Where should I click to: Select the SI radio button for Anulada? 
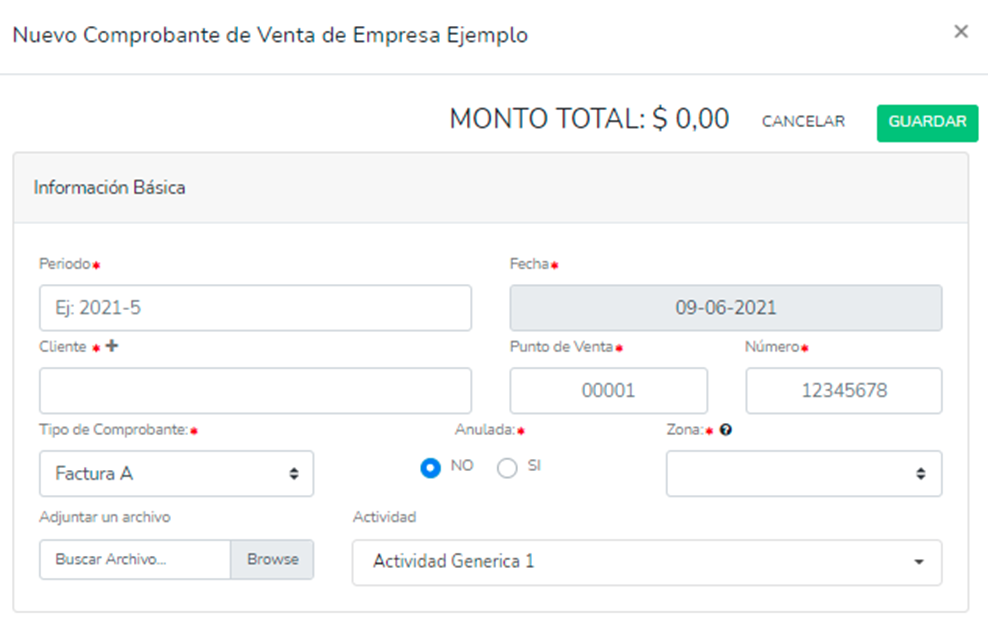point(507,467)
